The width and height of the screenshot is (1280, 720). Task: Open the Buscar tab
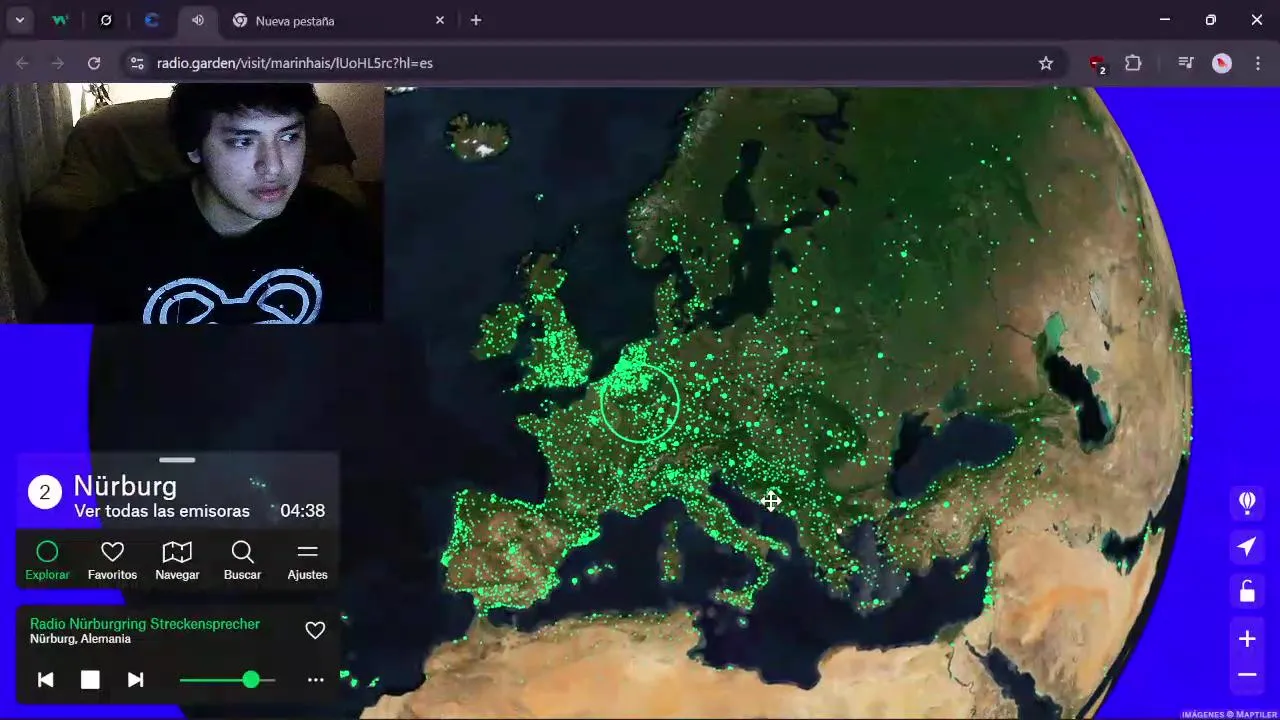pos(242,561)
